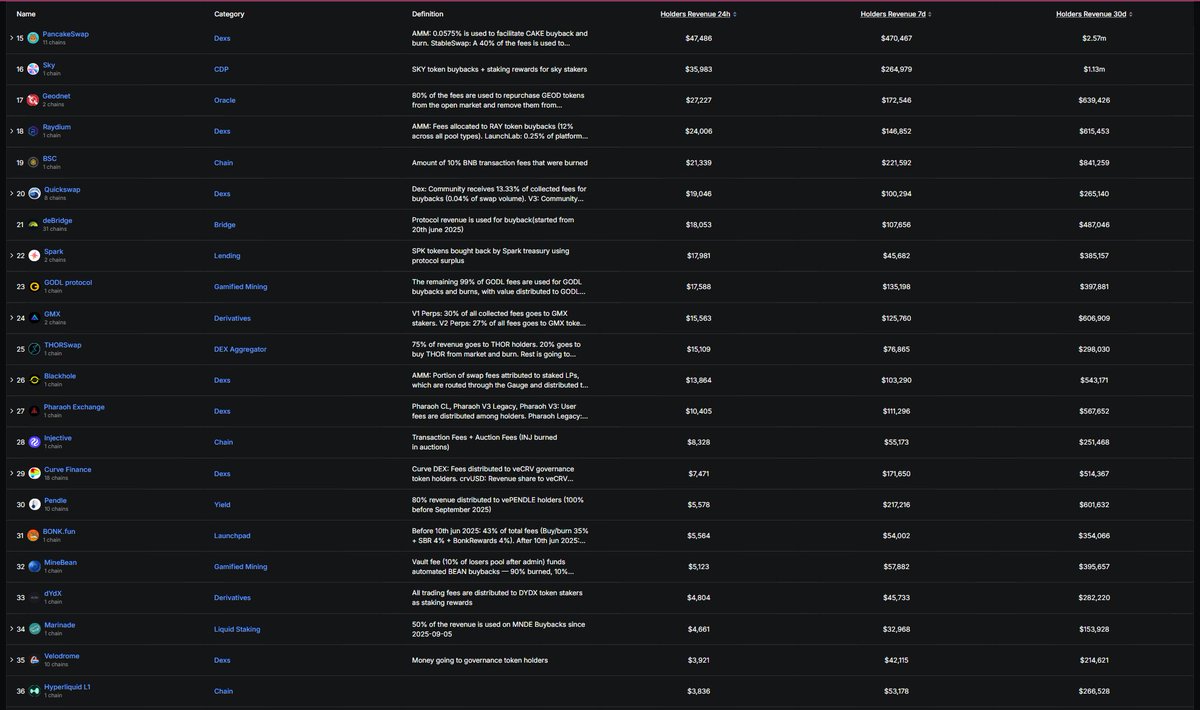Click the Spark protocol logo icon
Screen dimensions: 1200x710
click(34, 255)
